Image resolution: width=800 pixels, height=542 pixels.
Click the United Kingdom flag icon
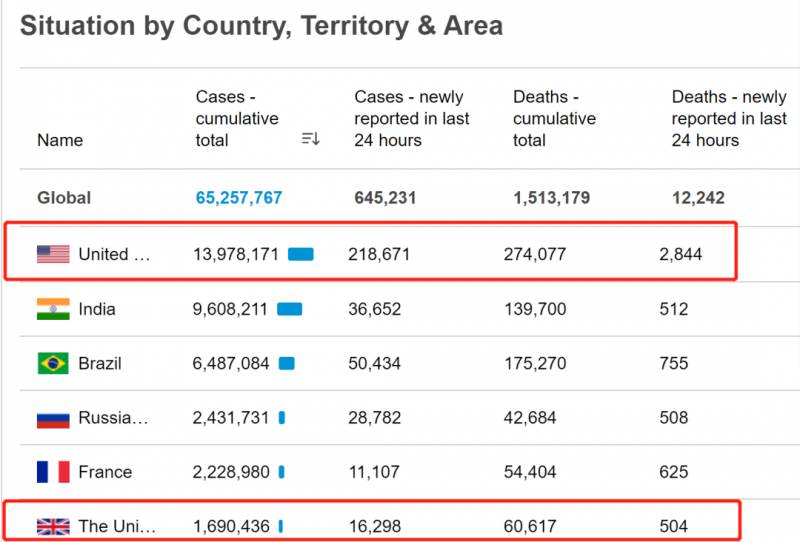click(x=53, y=526)
